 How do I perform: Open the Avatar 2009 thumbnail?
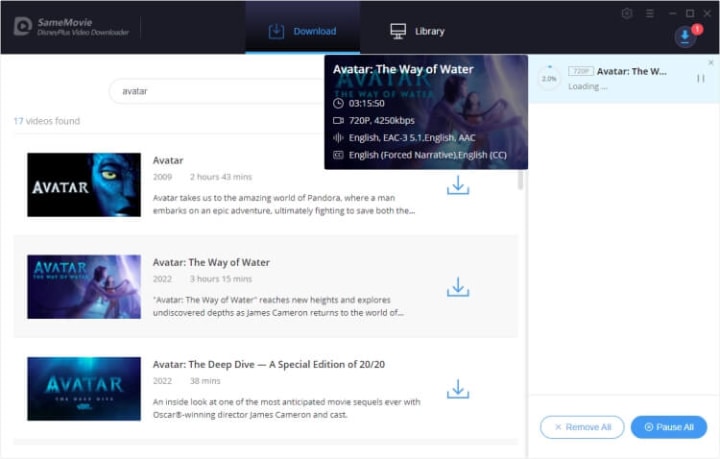click(x=84, y=185)
